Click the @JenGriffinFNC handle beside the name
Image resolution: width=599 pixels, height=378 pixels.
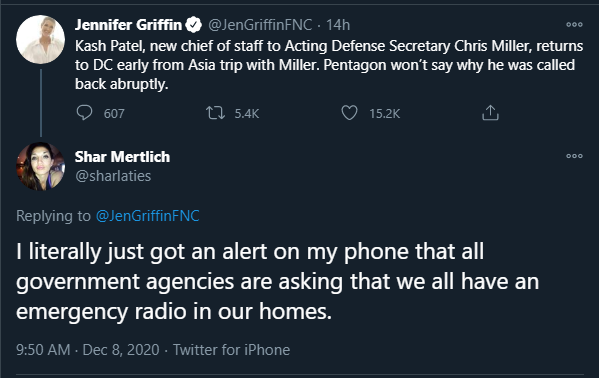pos(260,25)
